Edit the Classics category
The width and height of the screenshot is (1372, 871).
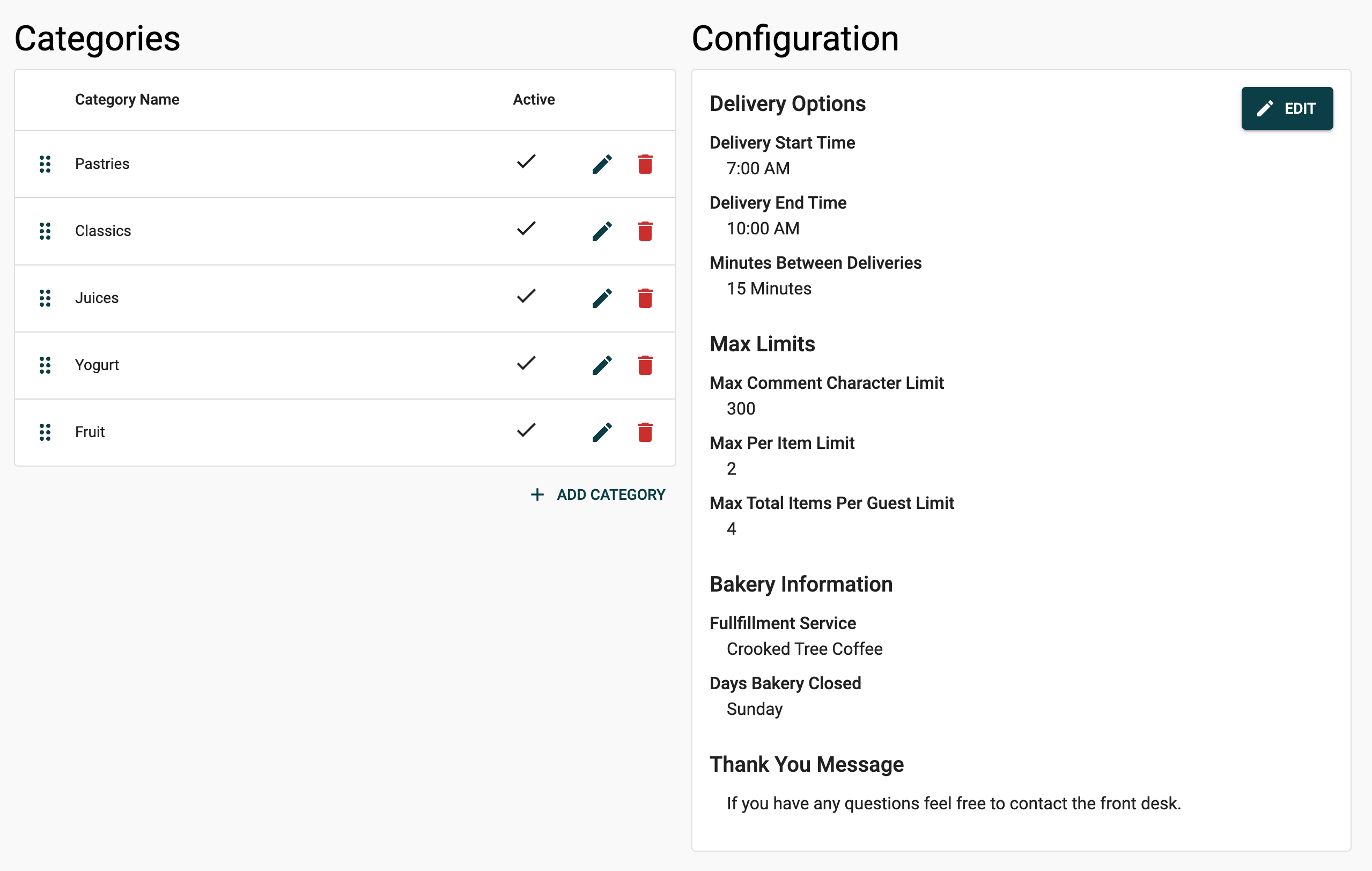[602, 231]
